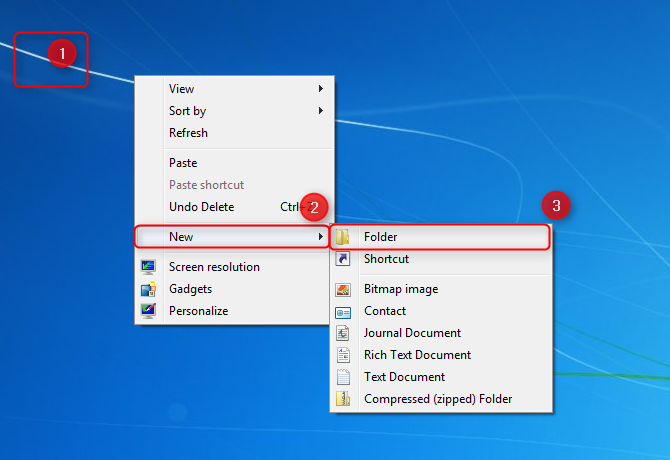
Task: Create a new Contact
Action: [441, 311]
